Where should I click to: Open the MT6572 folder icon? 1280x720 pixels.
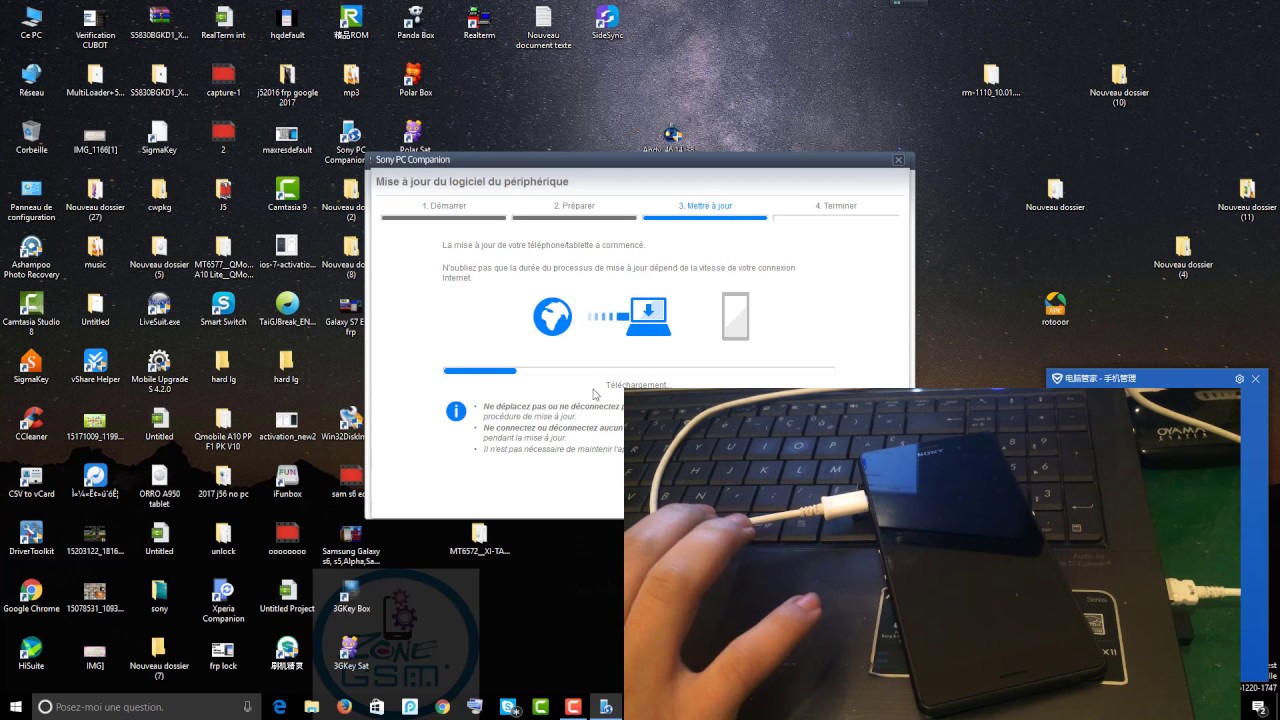479,538
